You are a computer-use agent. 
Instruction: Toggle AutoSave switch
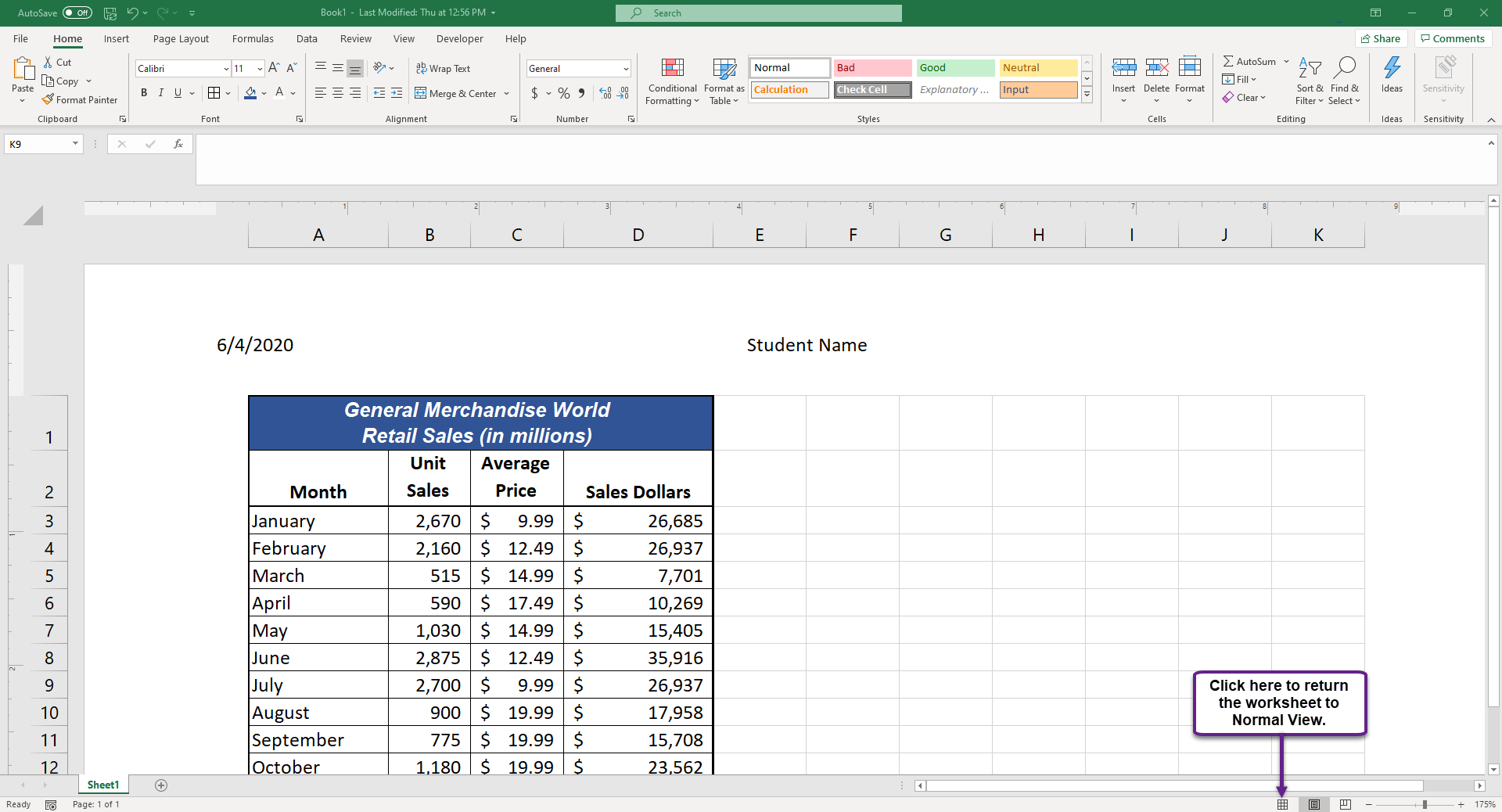(77, 13)
